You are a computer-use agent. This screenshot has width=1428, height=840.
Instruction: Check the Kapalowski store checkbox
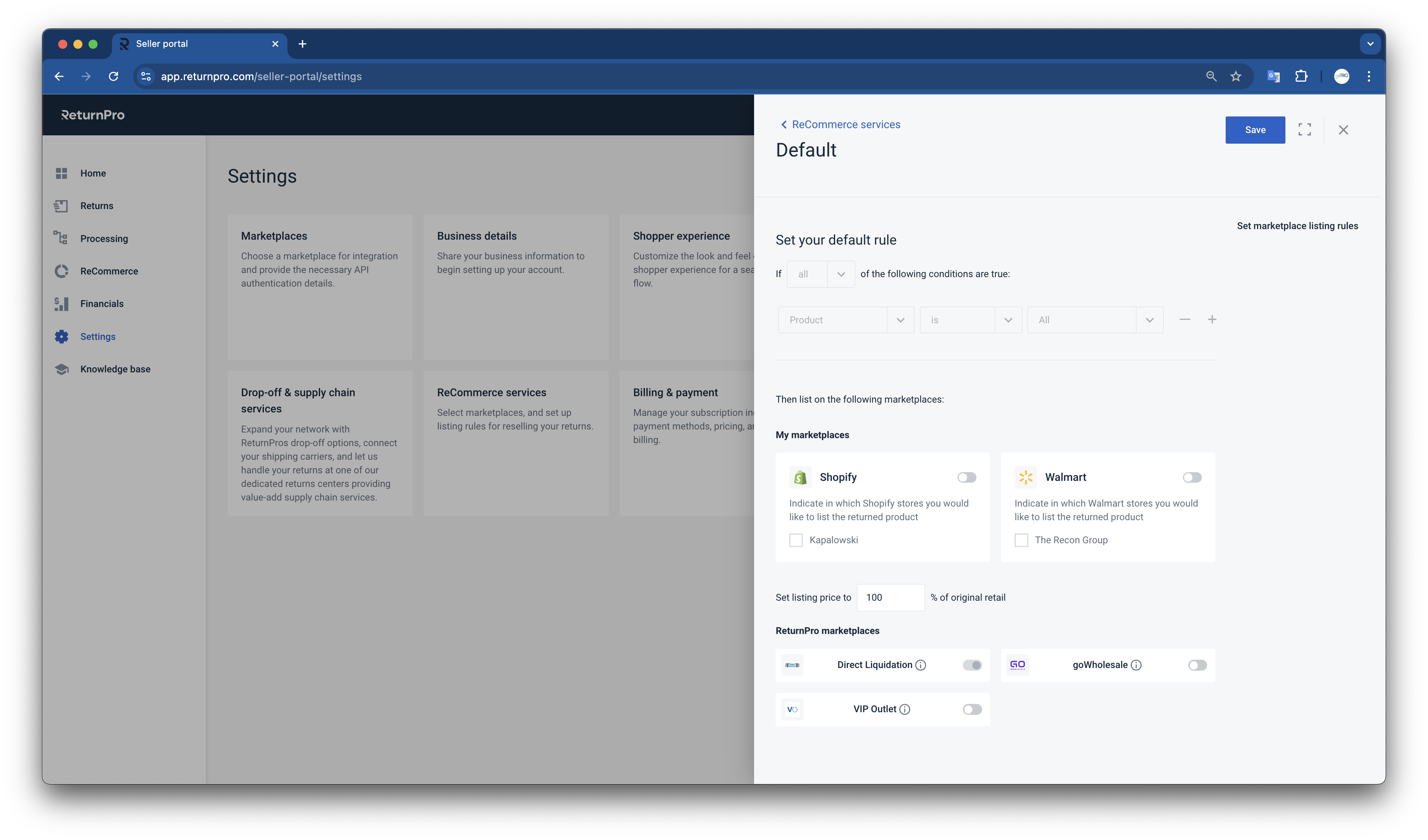point(796,540)
